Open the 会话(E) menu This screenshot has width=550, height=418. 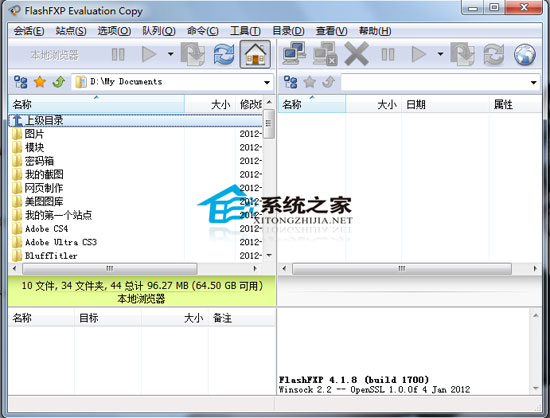[29, 31]
